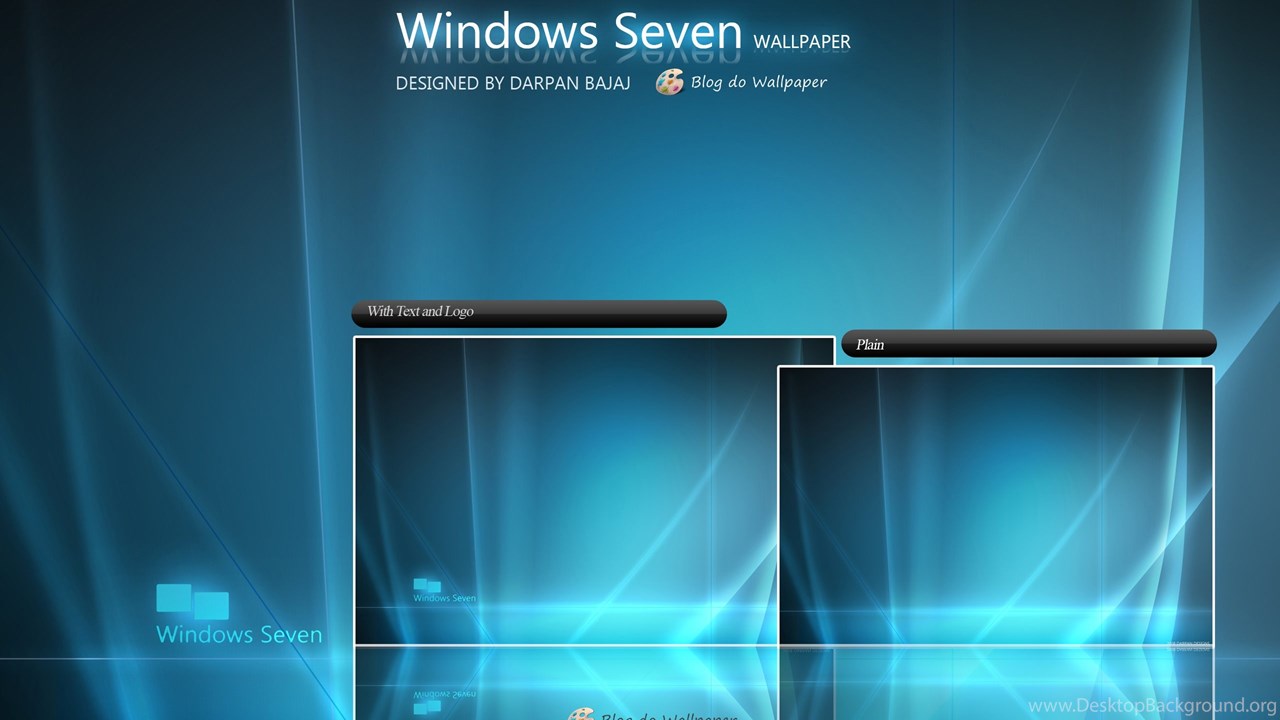Click the large Windows Seven logo squares
1280x720 pixels.
point(192,601)
